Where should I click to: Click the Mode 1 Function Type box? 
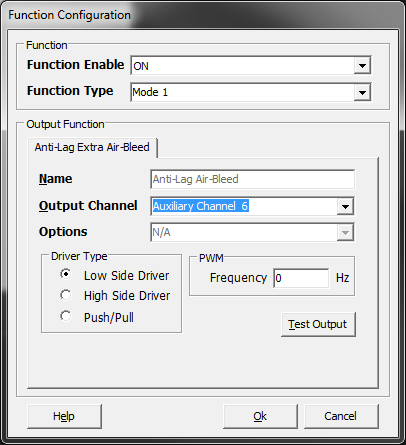pyautogui.click(x=251, y=92)
